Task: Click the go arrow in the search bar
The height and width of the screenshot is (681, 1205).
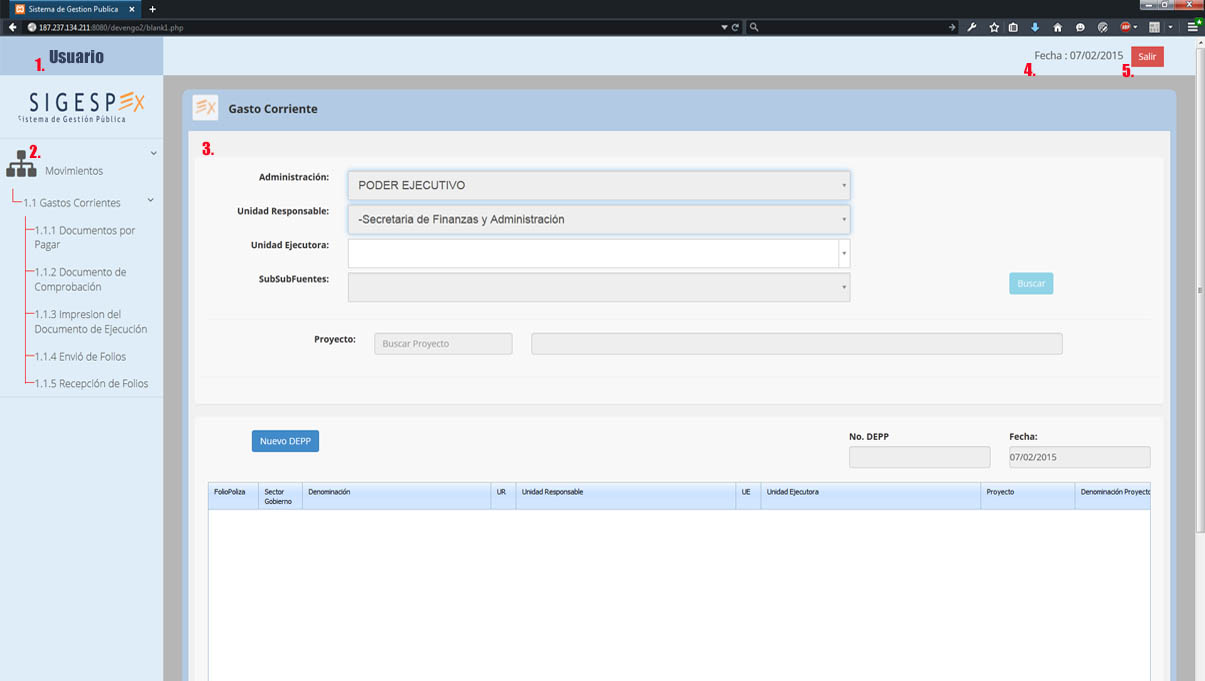Action: [x=952, y=27]
